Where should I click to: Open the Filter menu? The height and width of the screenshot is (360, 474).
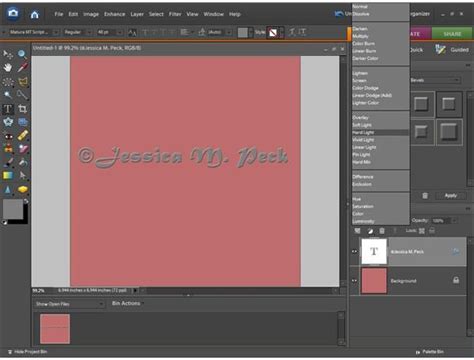tap(175, 14)
